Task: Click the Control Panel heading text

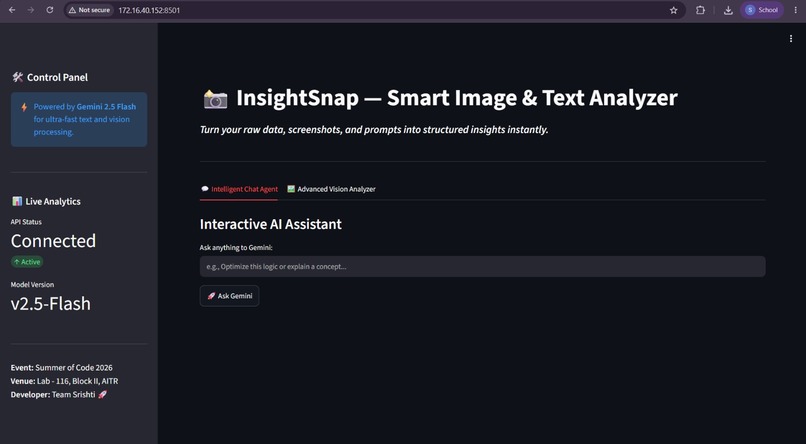Action: pos(58,78)
